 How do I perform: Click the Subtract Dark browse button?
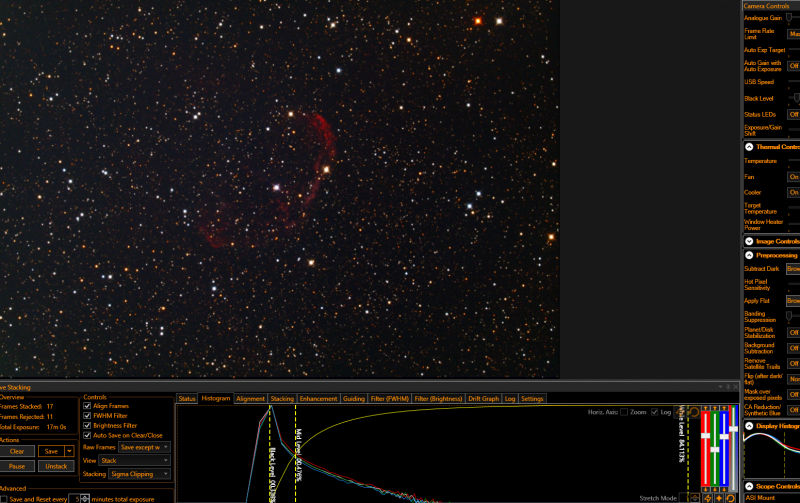(x=793, y=268)
